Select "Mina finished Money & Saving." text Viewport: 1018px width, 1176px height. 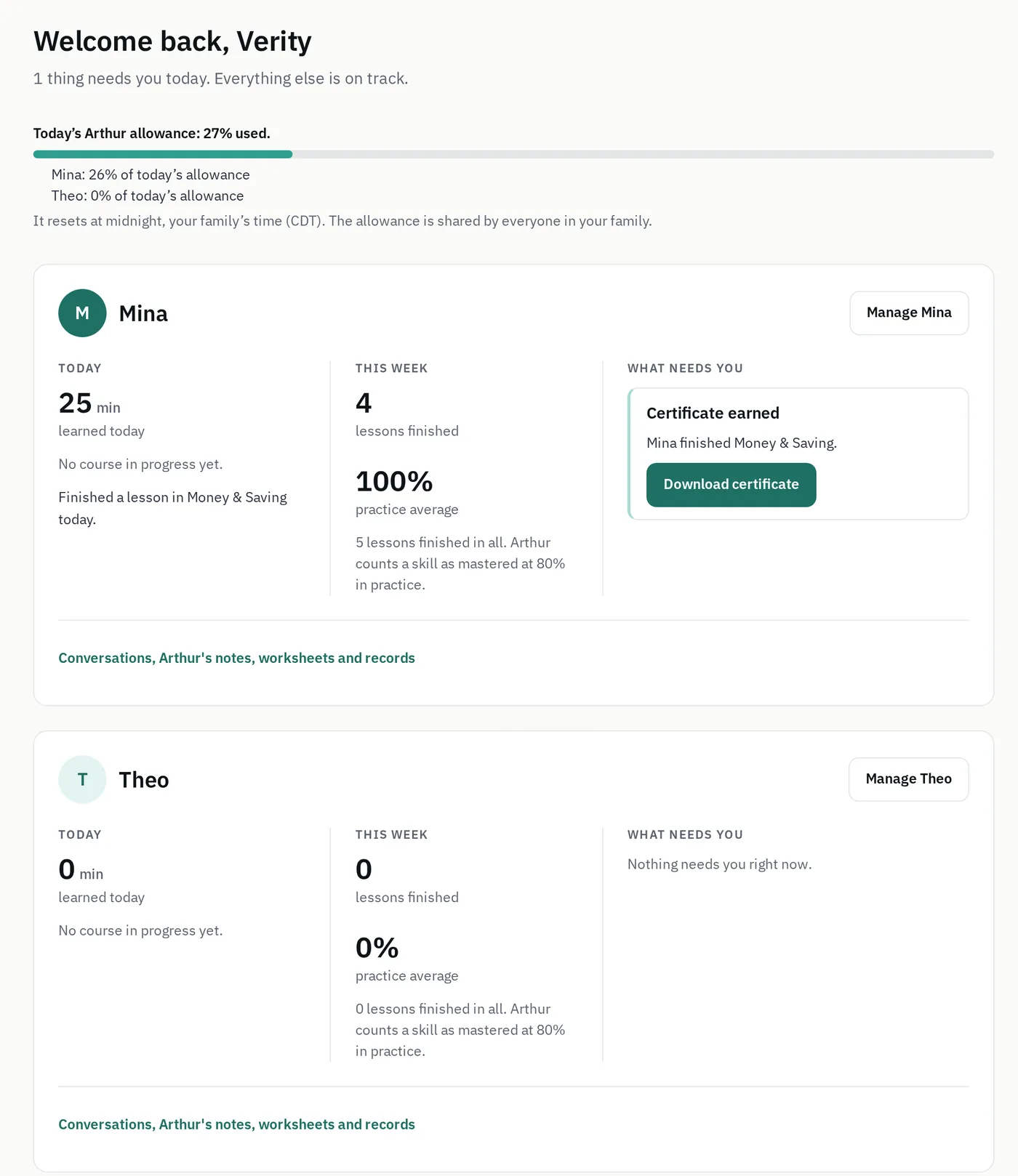tap(742, 443)
